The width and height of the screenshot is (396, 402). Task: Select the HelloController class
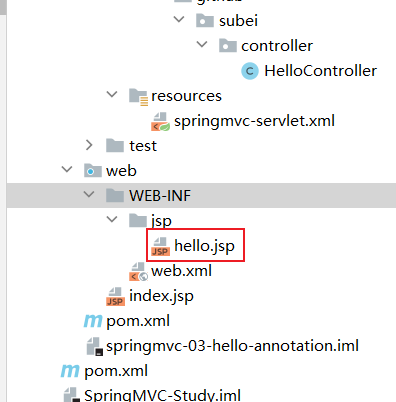(x=320, y=71)
